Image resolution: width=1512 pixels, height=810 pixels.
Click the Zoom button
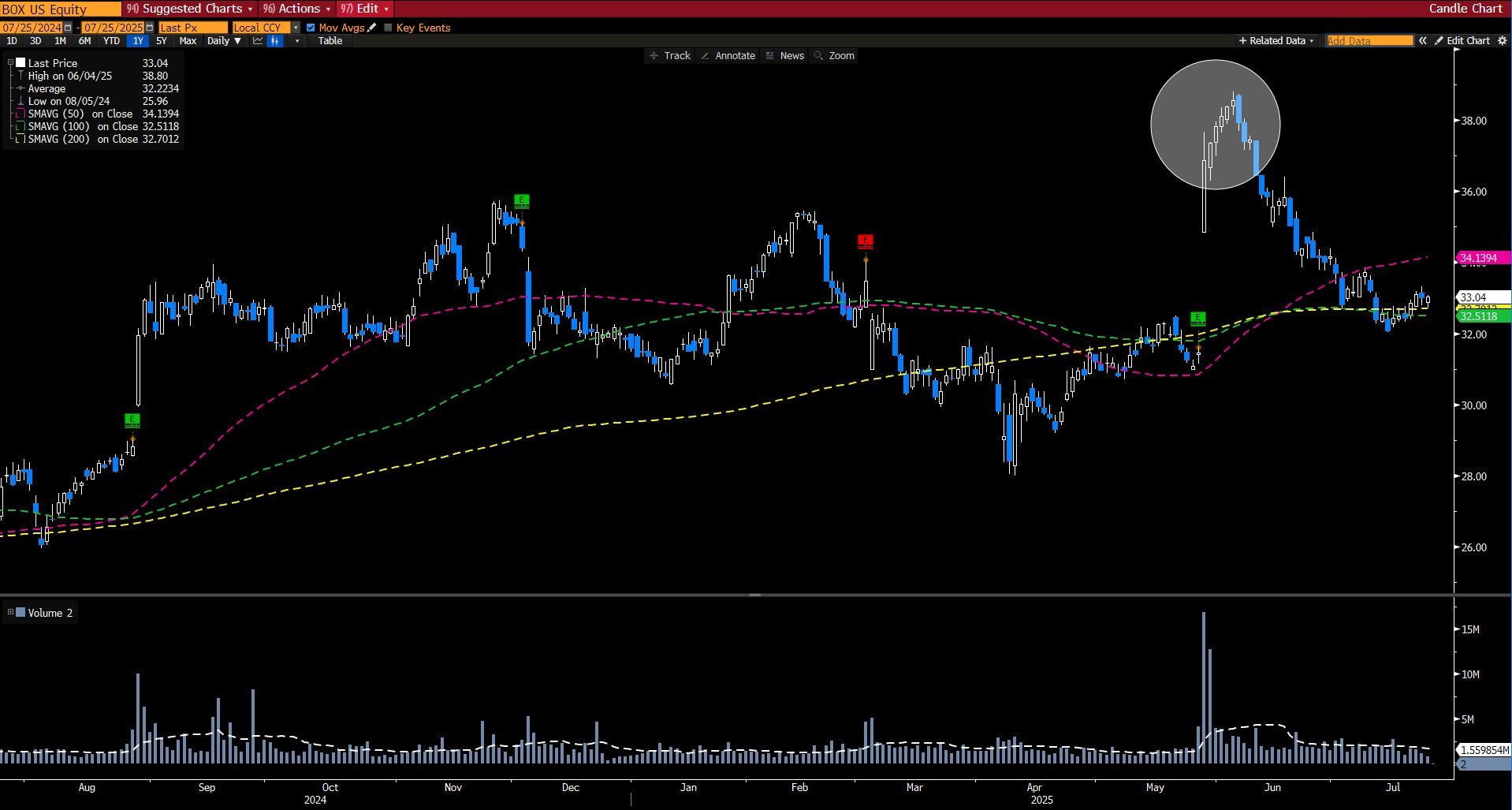click(834, 56)
